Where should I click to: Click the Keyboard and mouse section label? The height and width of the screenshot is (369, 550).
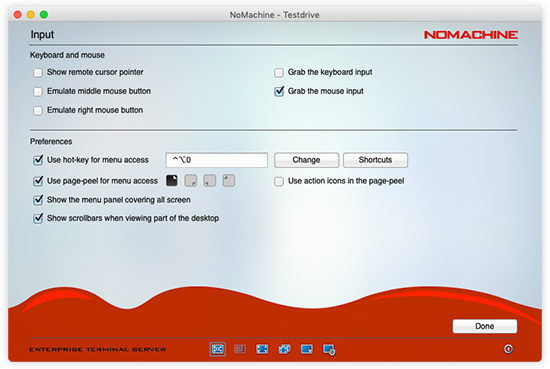click(x=67, y=55)
